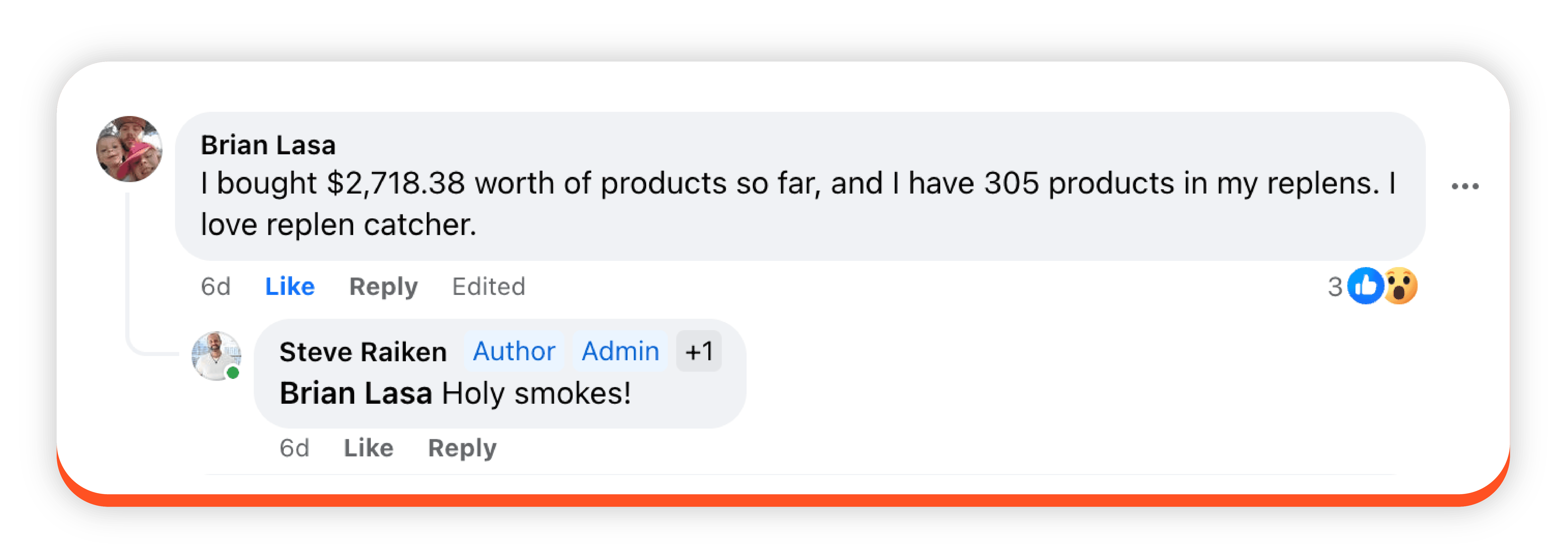Like Steve Raiken's reply

(369, 448)
